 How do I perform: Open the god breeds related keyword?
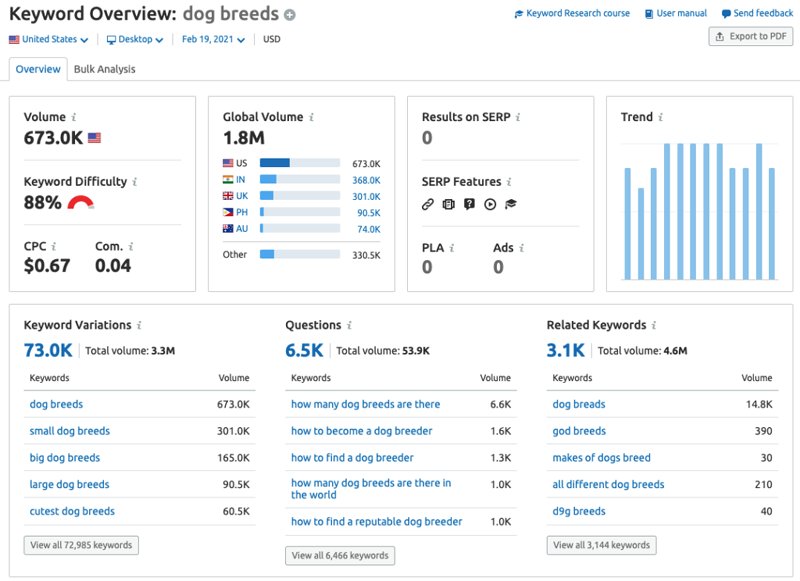coord(579,431)
